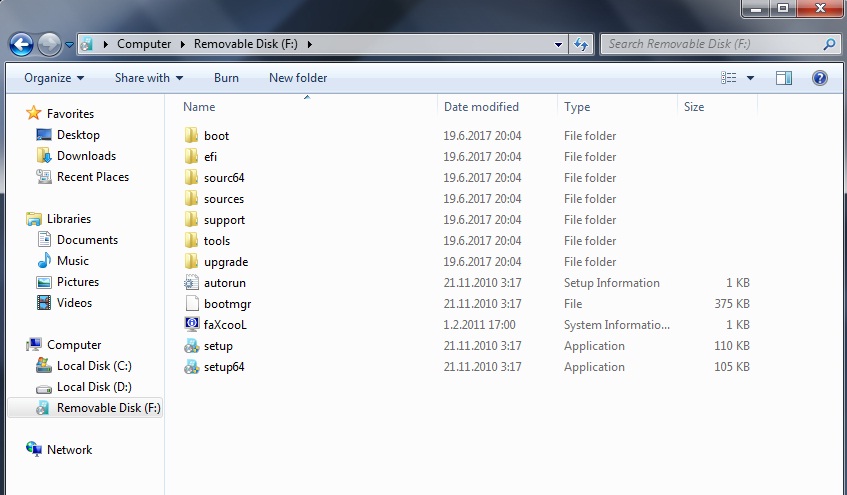Select the setup64 application icon
The image size is (847, 495).
[x=191, y=367]
